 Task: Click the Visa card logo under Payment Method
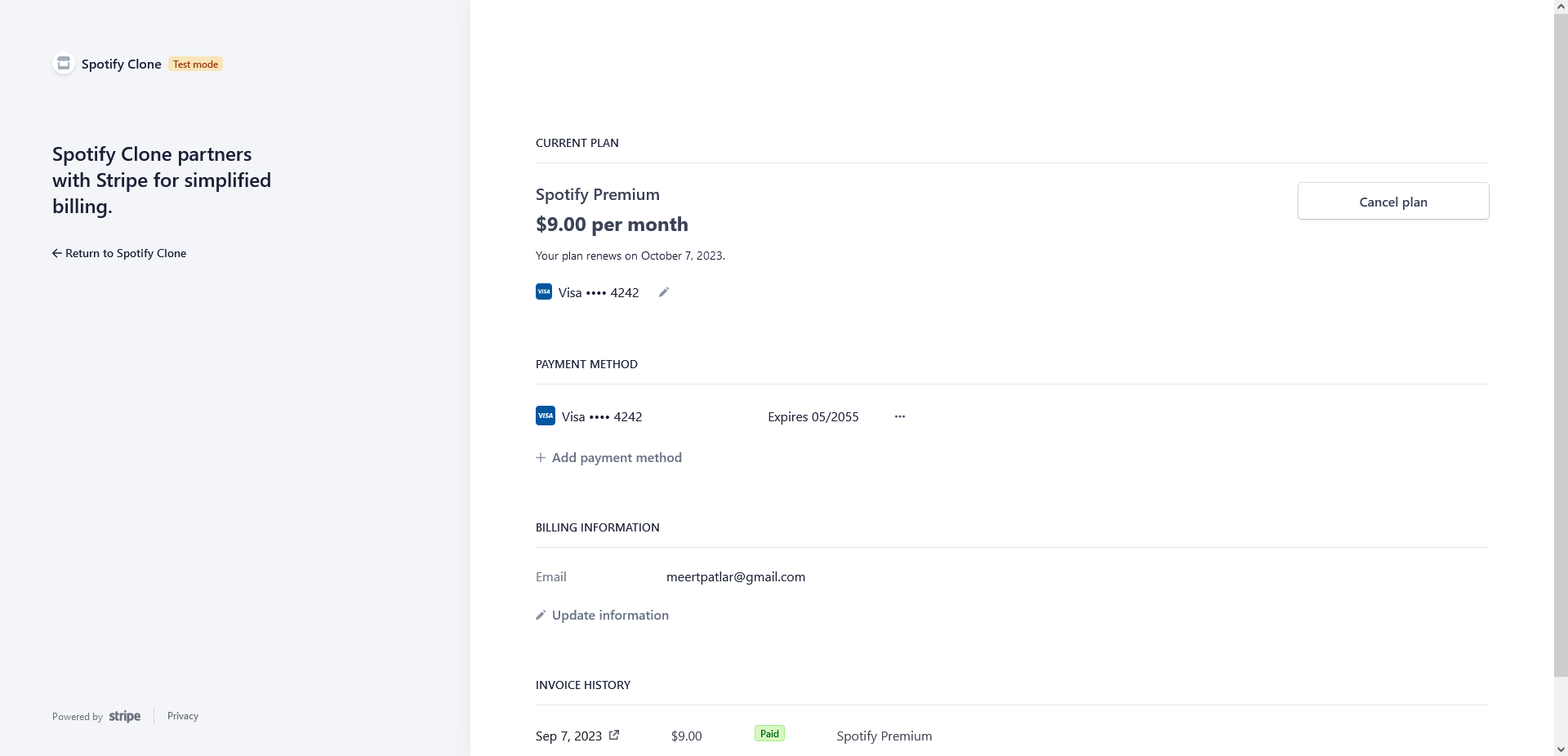[x=546, y=416]
